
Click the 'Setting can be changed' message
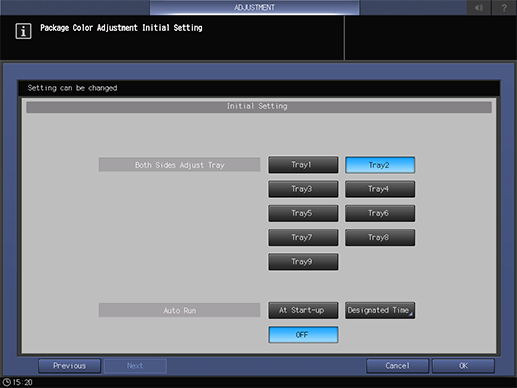pyautogui.click(x=72, y=88)
